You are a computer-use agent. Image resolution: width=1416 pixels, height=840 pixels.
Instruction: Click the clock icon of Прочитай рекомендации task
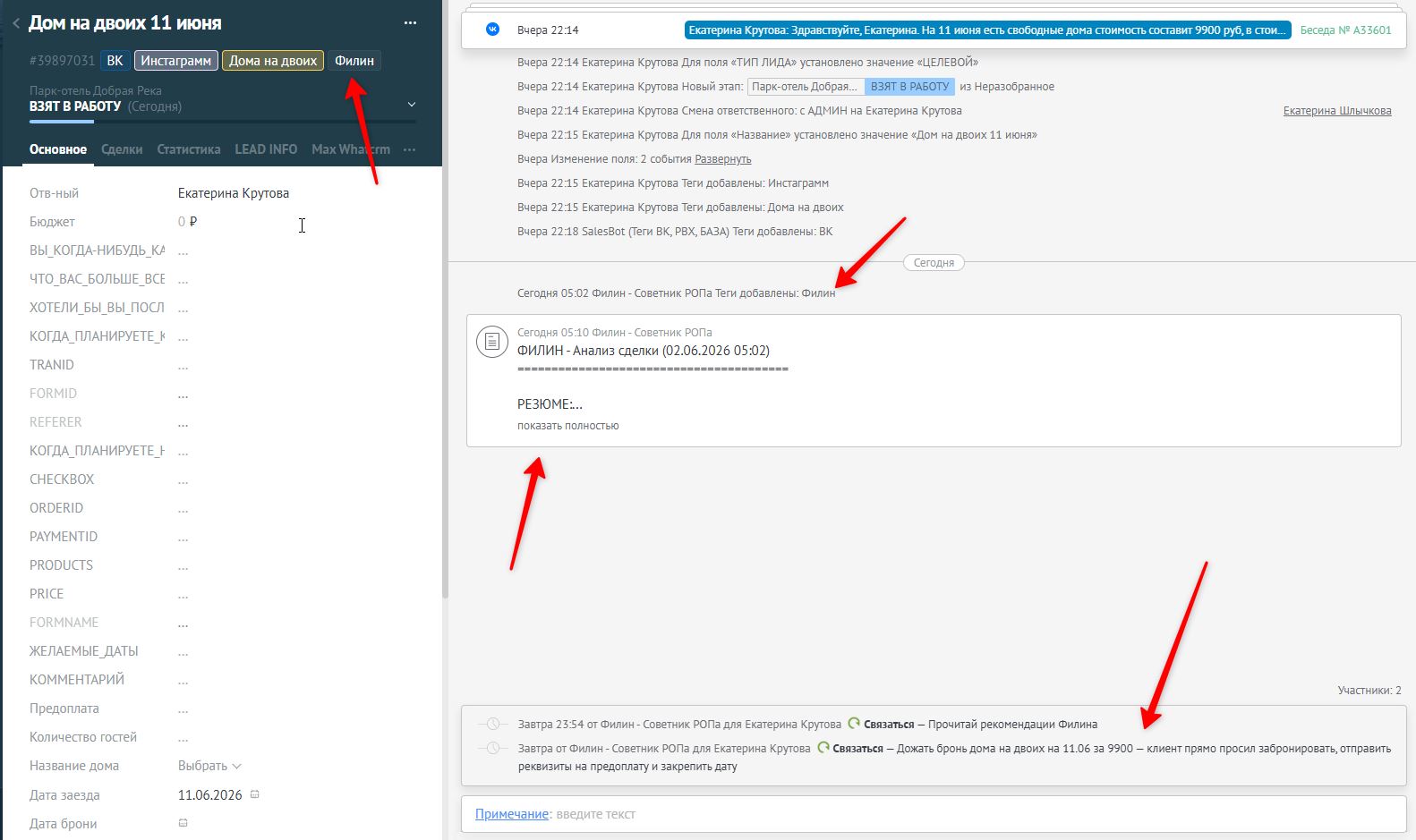[x=492, y=724]
